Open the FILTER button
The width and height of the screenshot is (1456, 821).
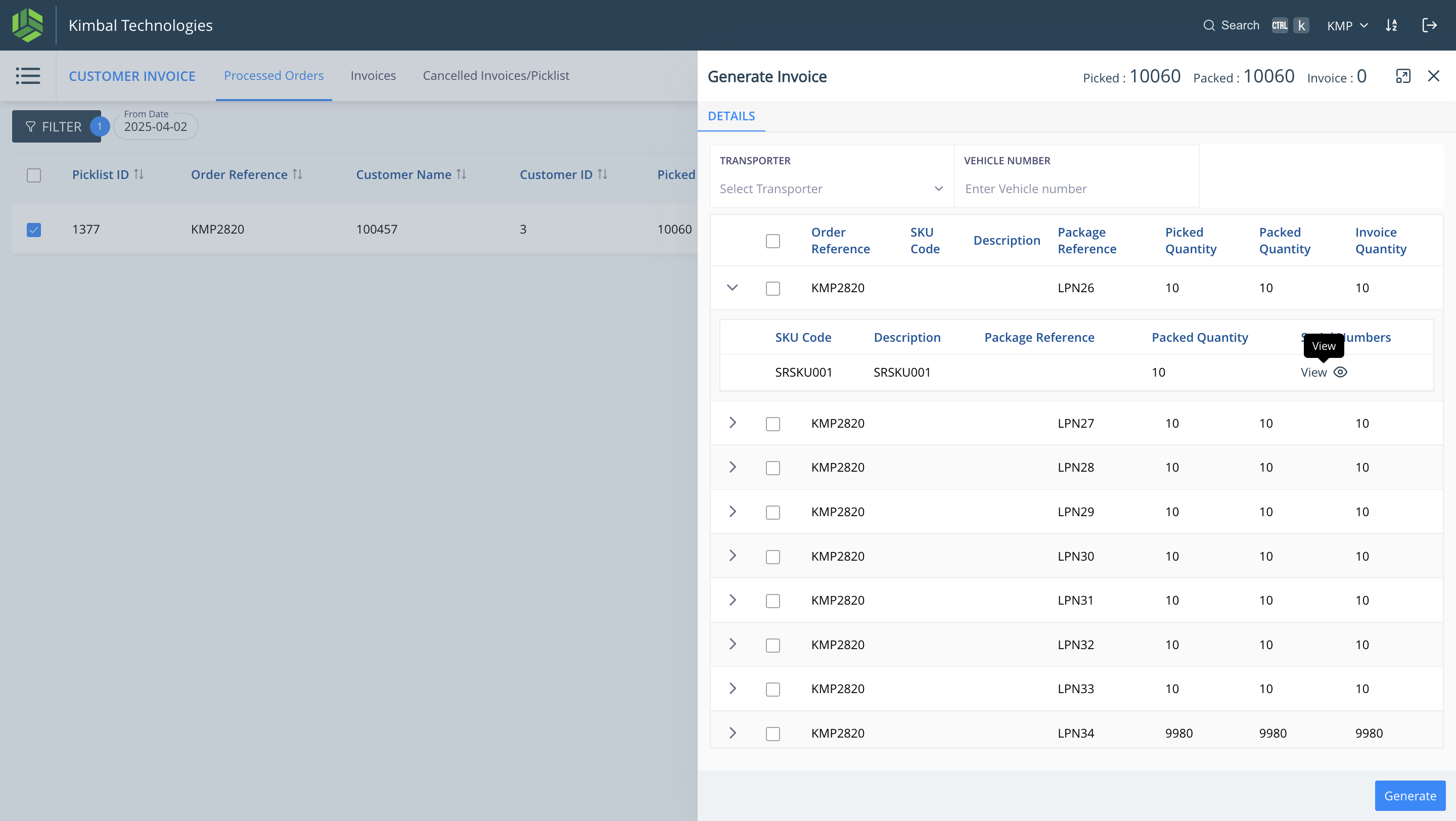[56, 126]
